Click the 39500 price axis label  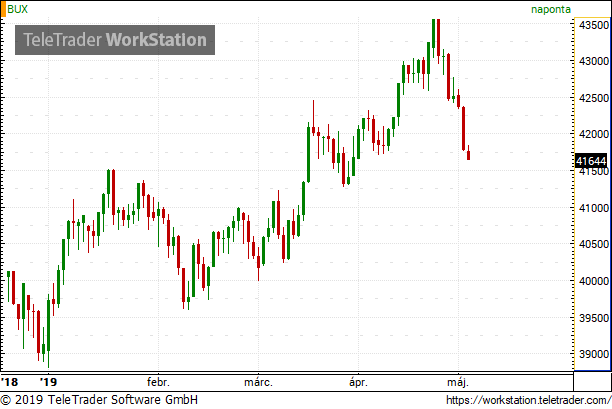593,318
